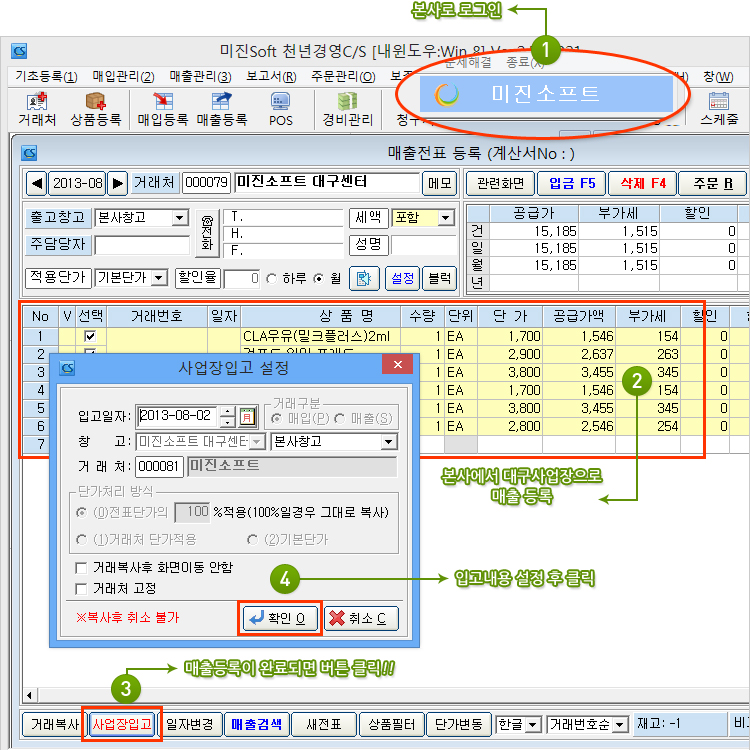Go to next month with right arrow

point(118,183)
